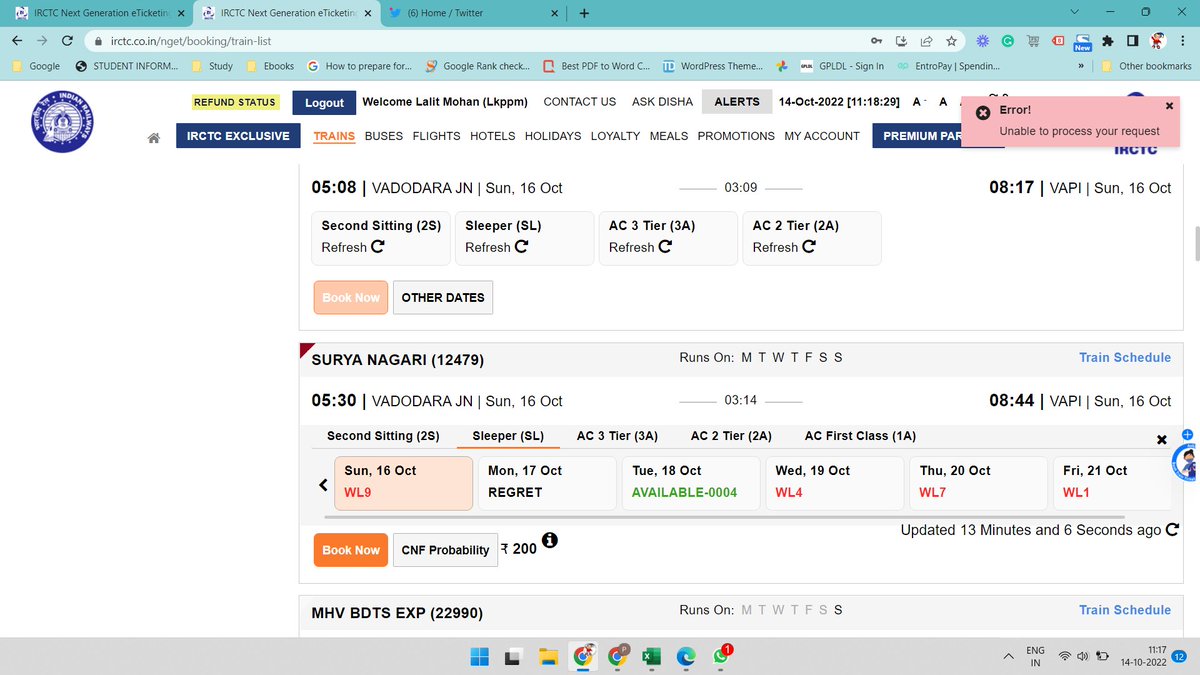Click the Indian Railways logo
This screenshot has height=675, width=1200.
point(63,121)
